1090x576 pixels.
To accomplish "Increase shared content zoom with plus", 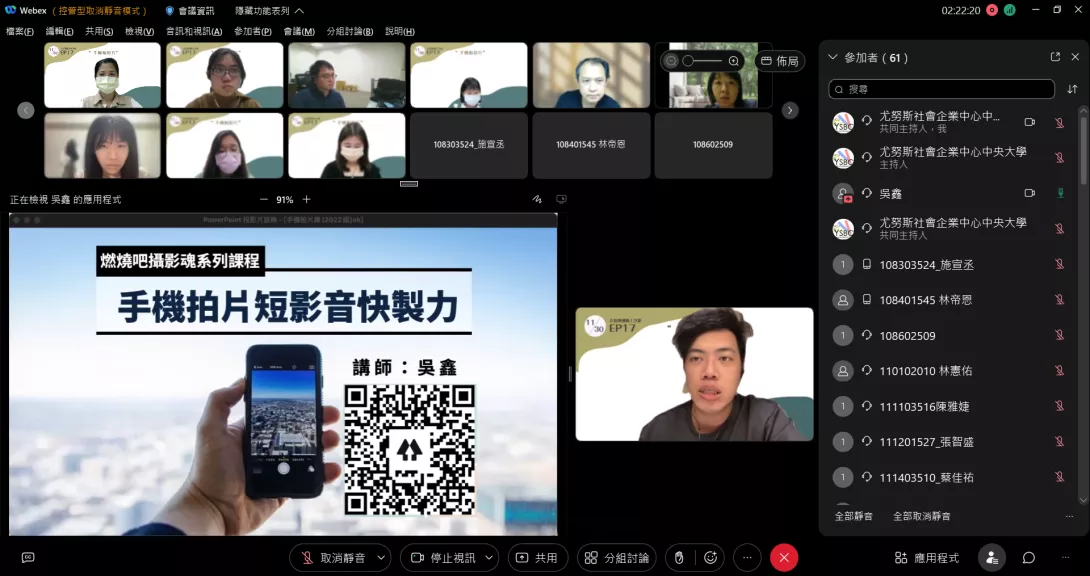I will click(307, 199).
